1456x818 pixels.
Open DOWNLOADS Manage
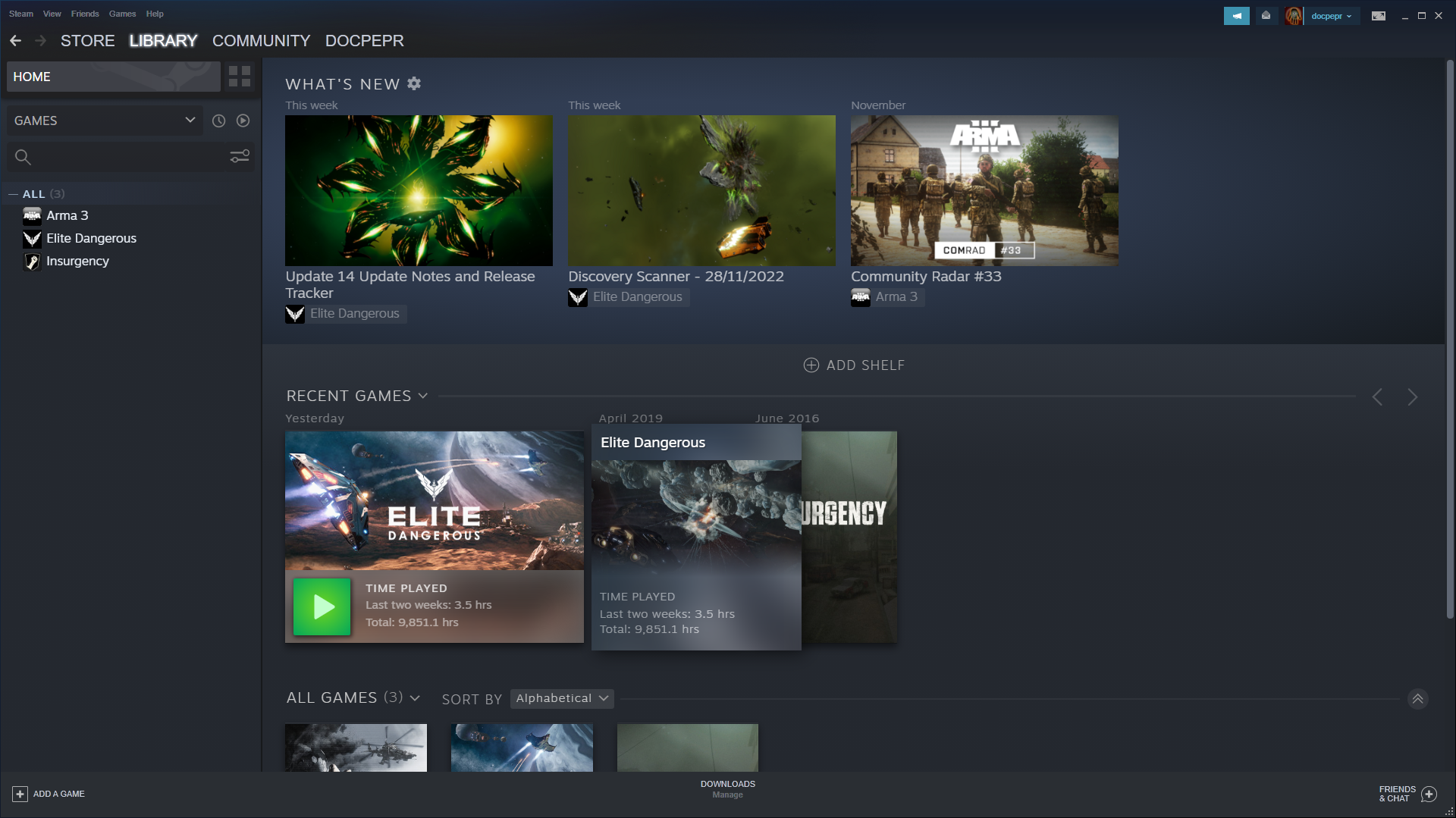click(x=727, y=789)
